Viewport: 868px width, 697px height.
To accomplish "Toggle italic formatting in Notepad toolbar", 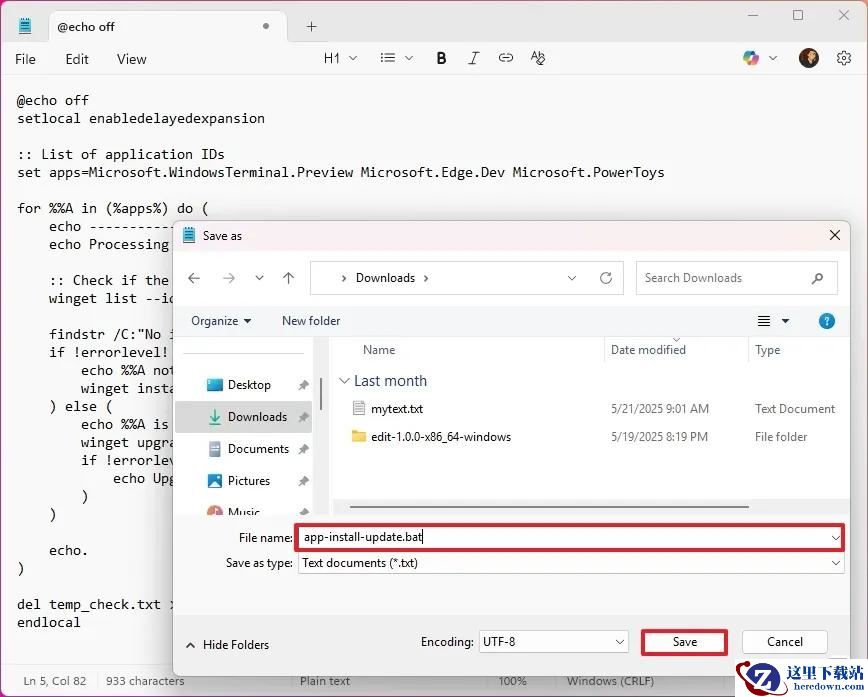I will pyautogui.click(x=473, y=58).
